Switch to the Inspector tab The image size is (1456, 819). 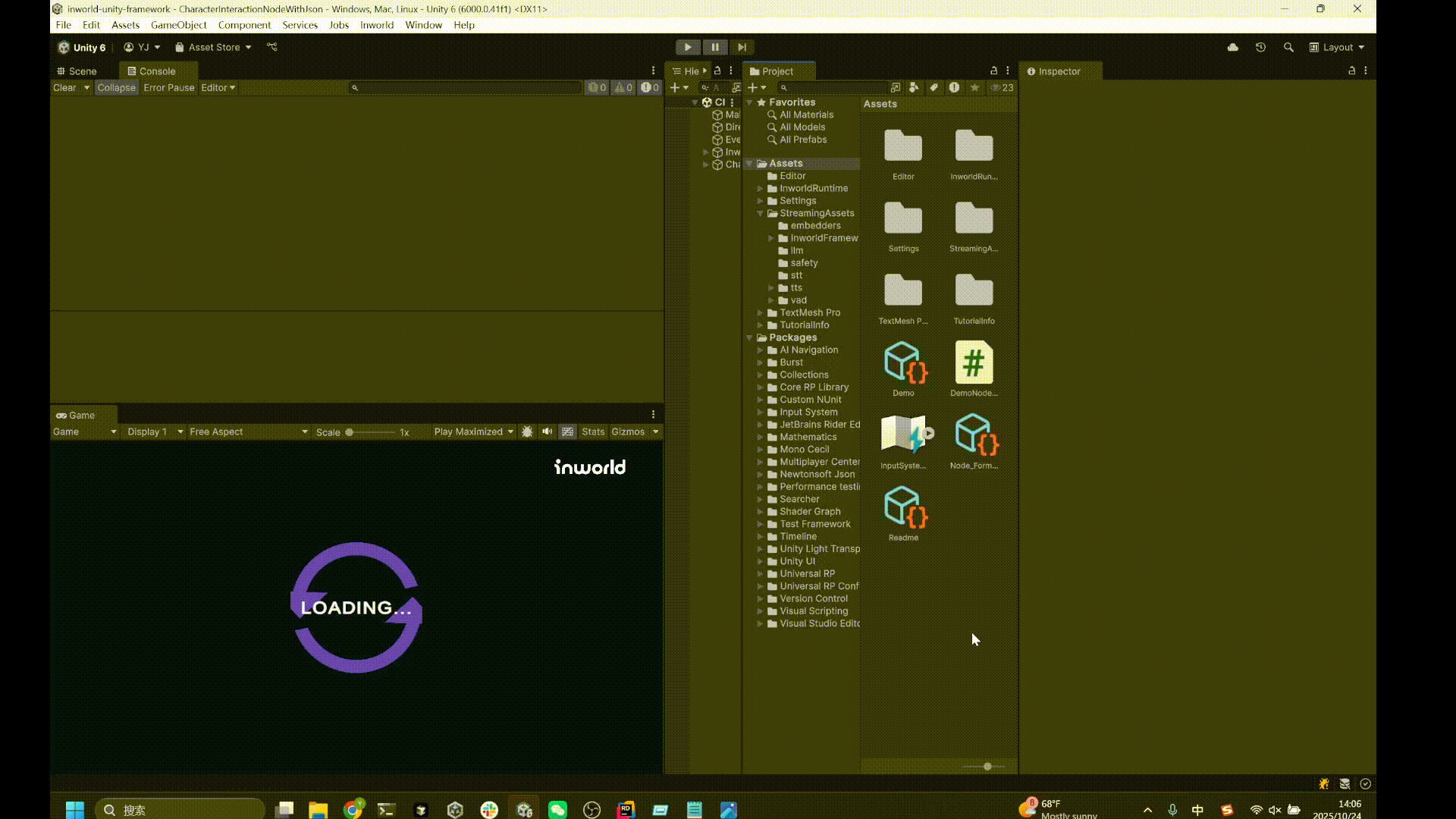pos(1058,71)
